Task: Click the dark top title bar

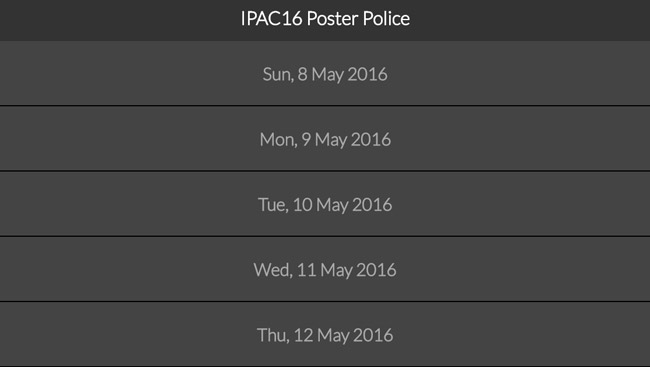Action: click(325, 20)
